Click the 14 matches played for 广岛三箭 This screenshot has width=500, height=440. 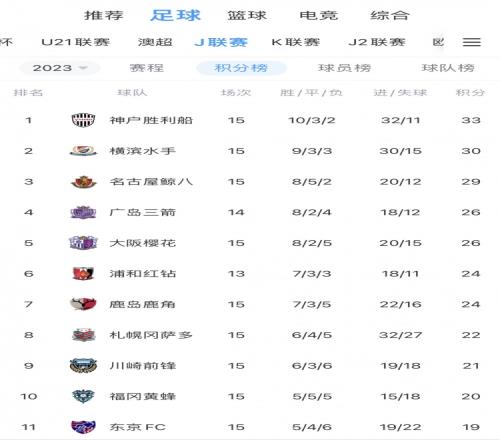point(236,212)
